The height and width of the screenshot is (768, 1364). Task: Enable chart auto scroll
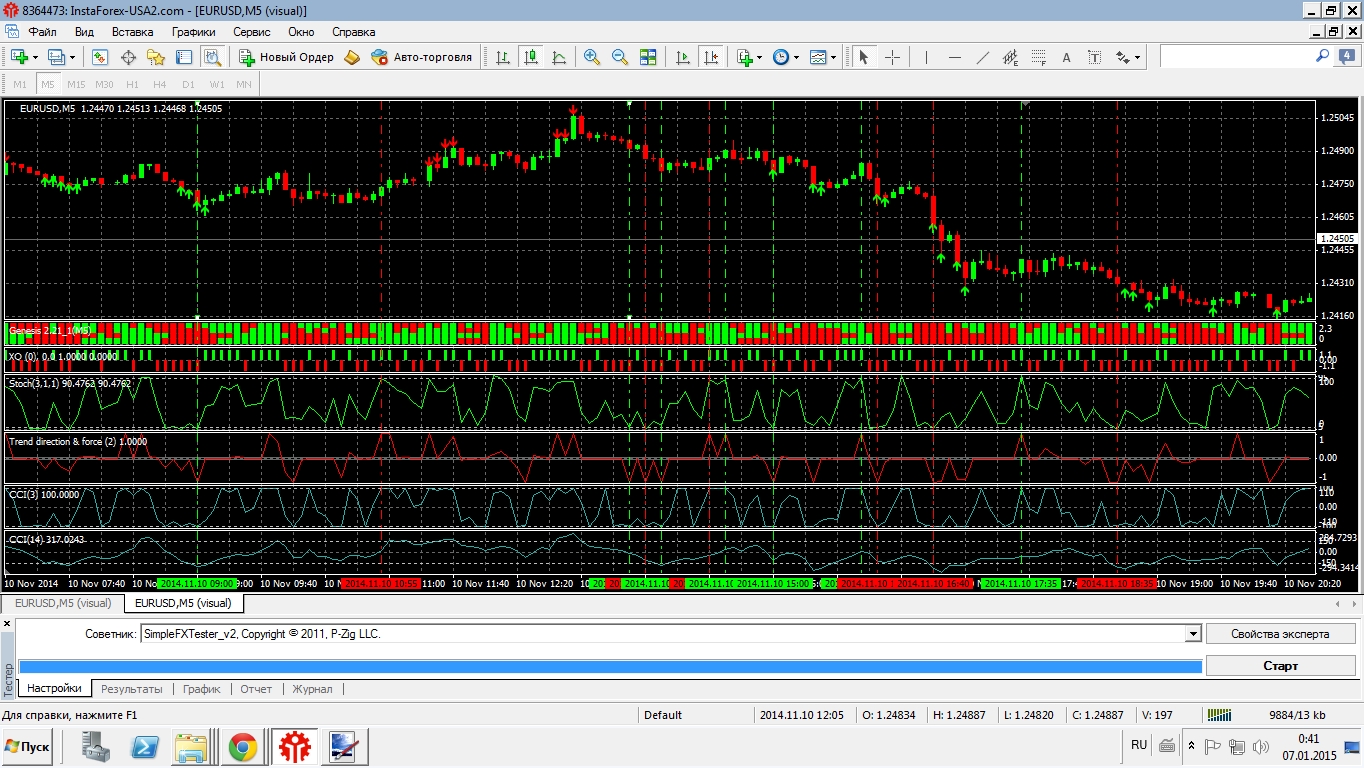pos(684,57)
